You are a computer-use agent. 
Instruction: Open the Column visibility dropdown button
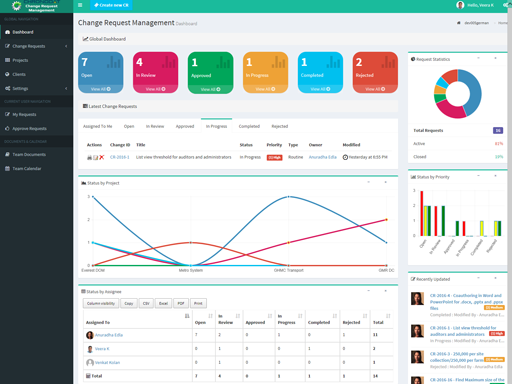pyautogui.click(x=101, y=303)
